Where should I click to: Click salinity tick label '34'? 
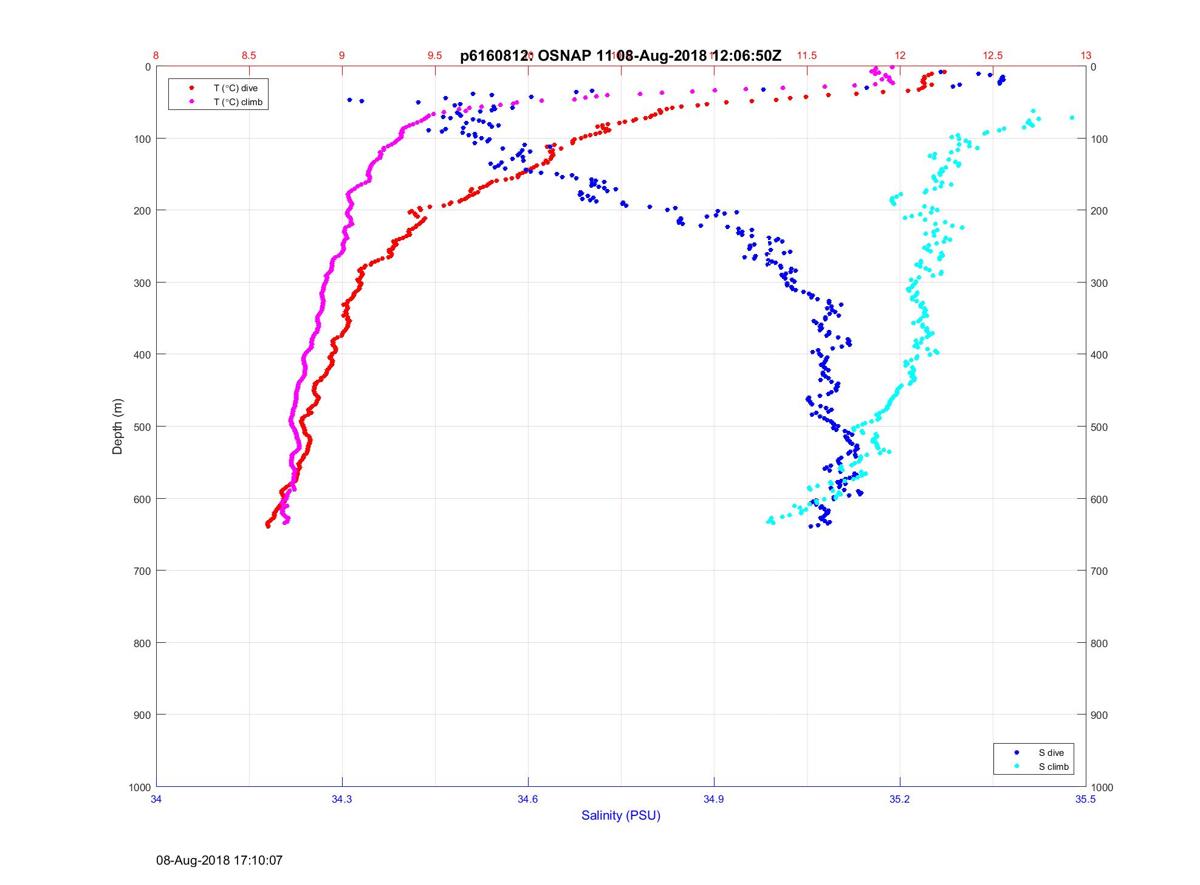click(x=157, y=799)
